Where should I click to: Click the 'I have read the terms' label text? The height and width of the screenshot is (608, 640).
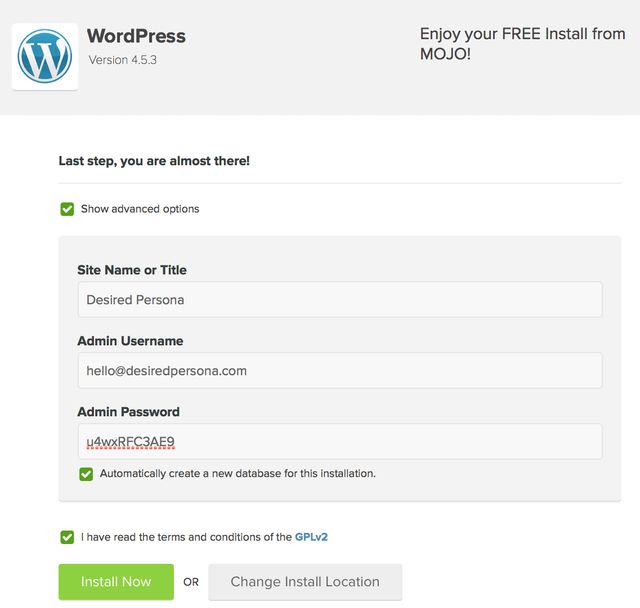(186, 537)
